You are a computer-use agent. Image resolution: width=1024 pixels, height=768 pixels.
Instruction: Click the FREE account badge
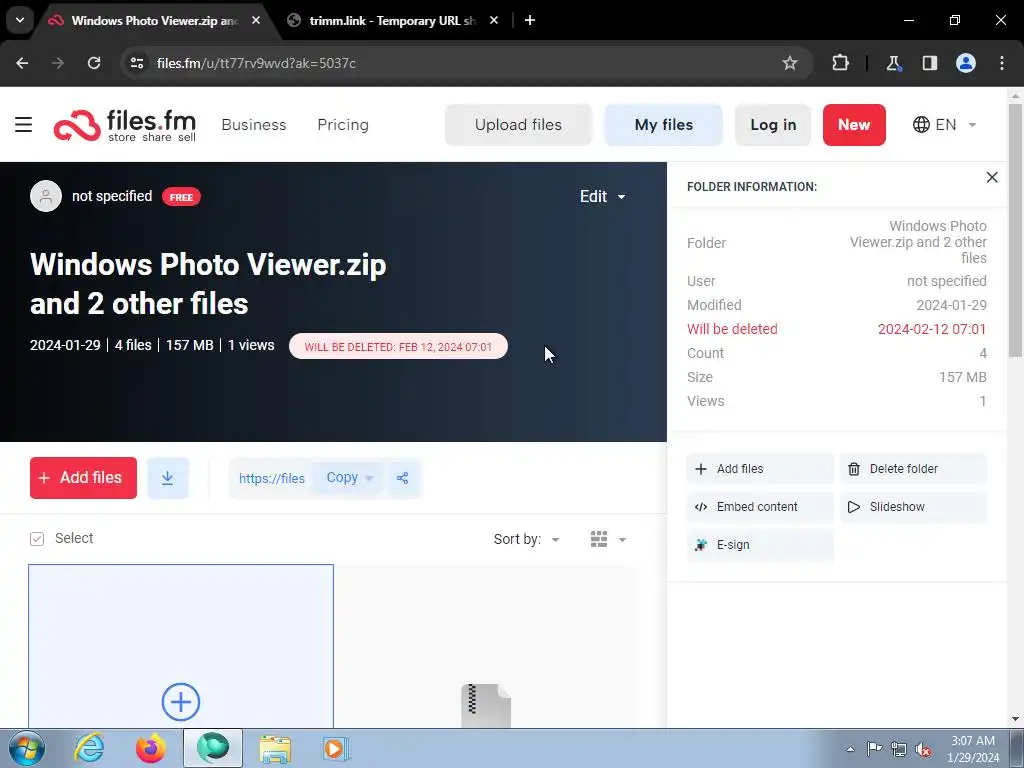[x=181, y=197]
